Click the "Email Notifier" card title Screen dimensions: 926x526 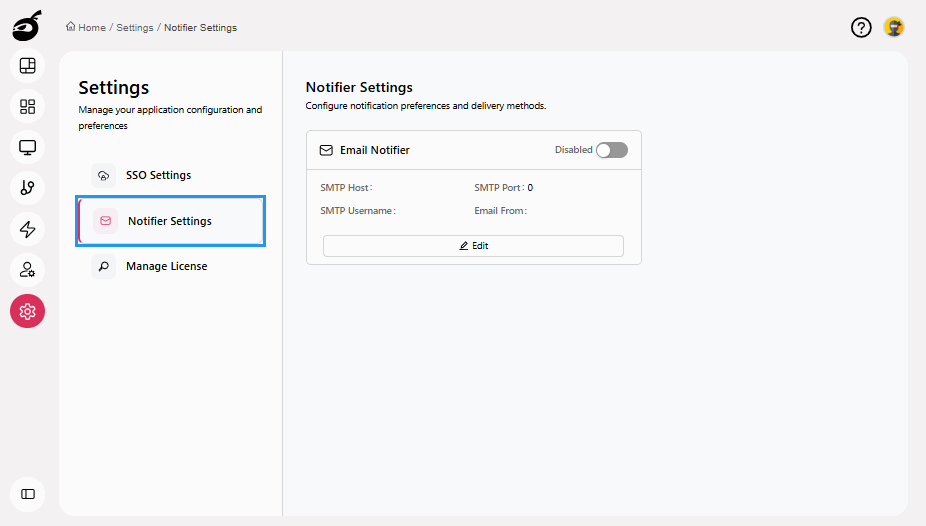coord(375,150)
